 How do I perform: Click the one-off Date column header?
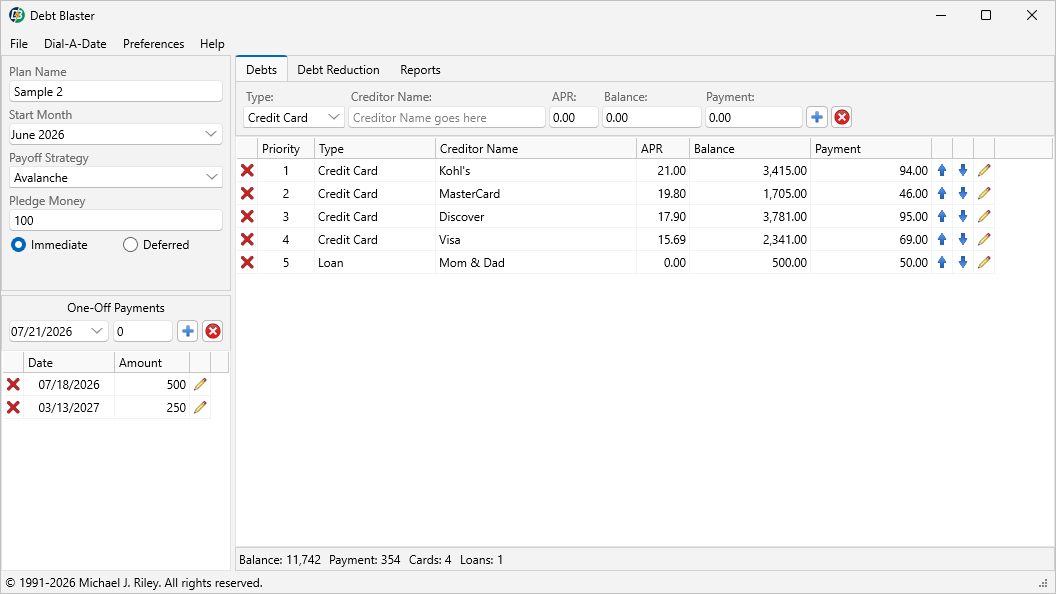click(x=69, y=362)
